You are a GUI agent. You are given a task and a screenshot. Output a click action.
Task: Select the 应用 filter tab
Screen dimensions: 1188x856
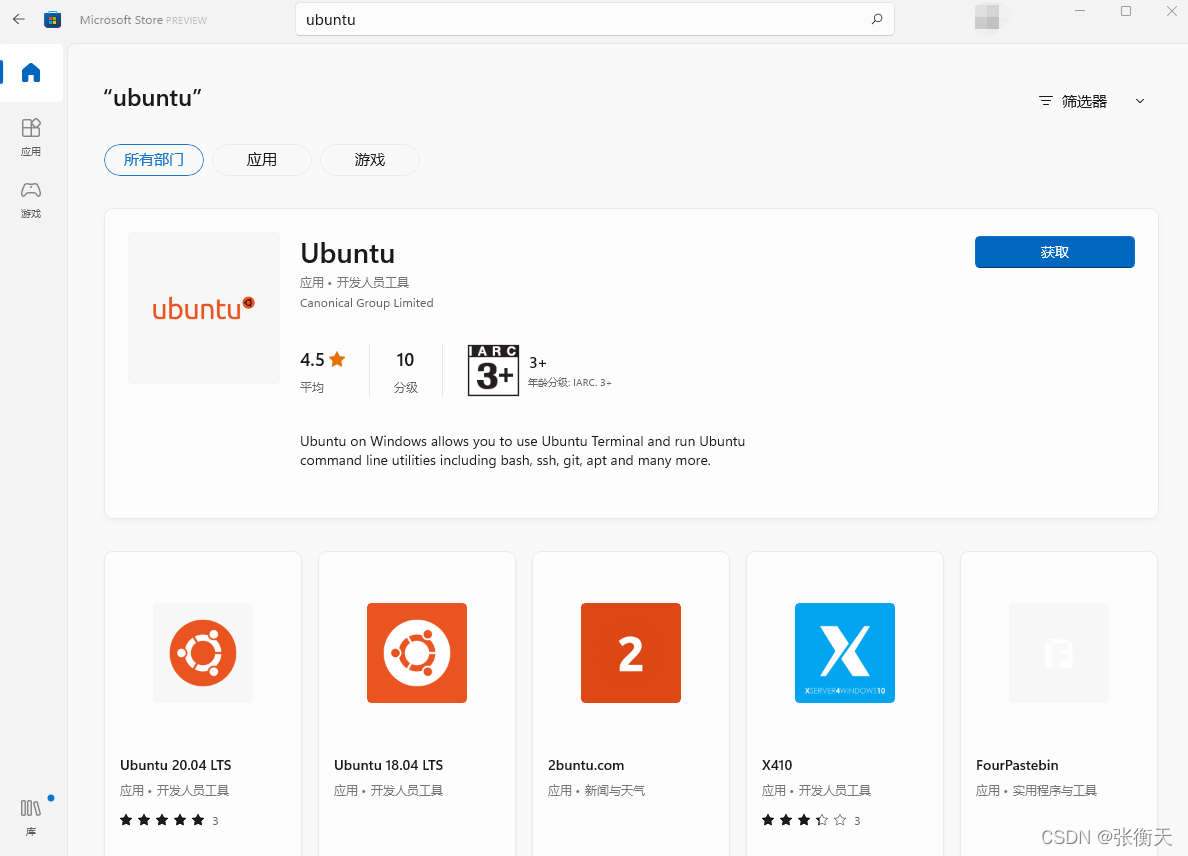point(262,160)
